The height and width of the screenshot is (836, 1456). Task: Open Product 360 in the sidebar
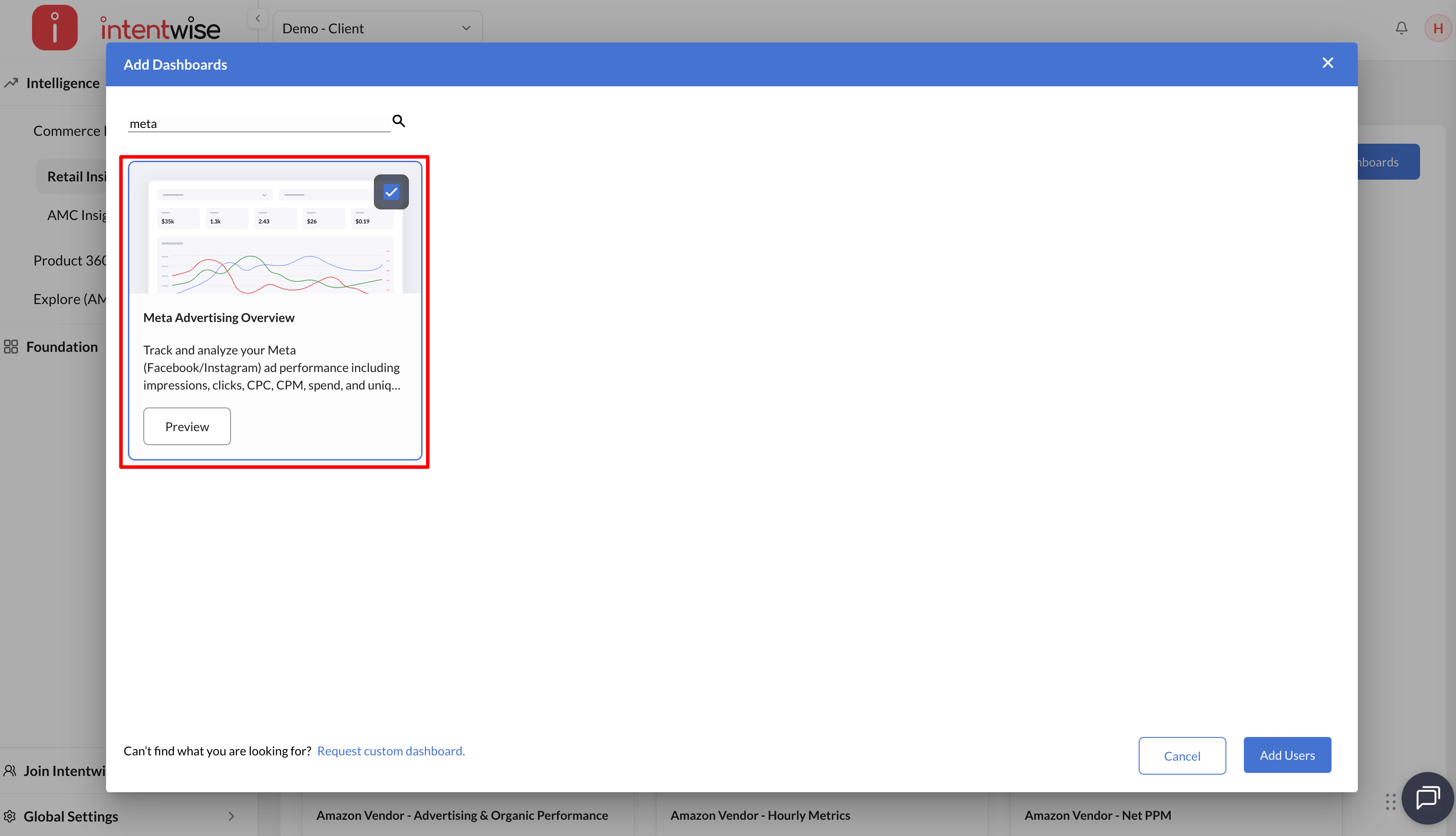click(x=70, y=261)
